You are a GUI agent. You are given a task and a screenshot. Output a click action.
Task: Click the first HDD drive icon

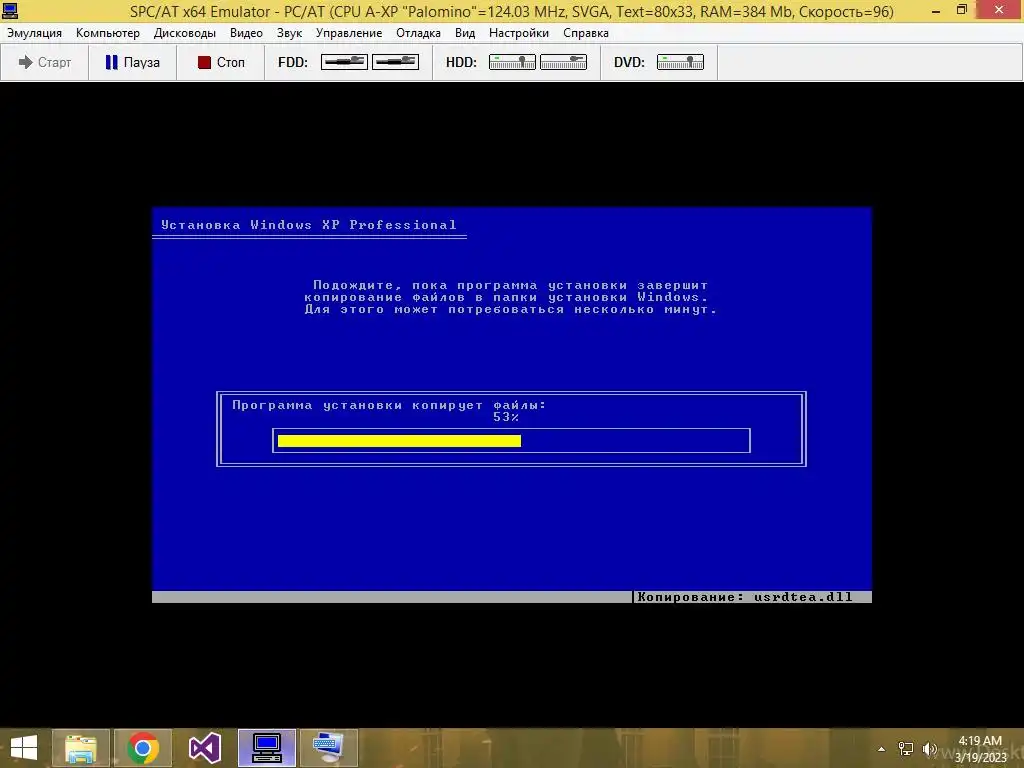(512, 61)
